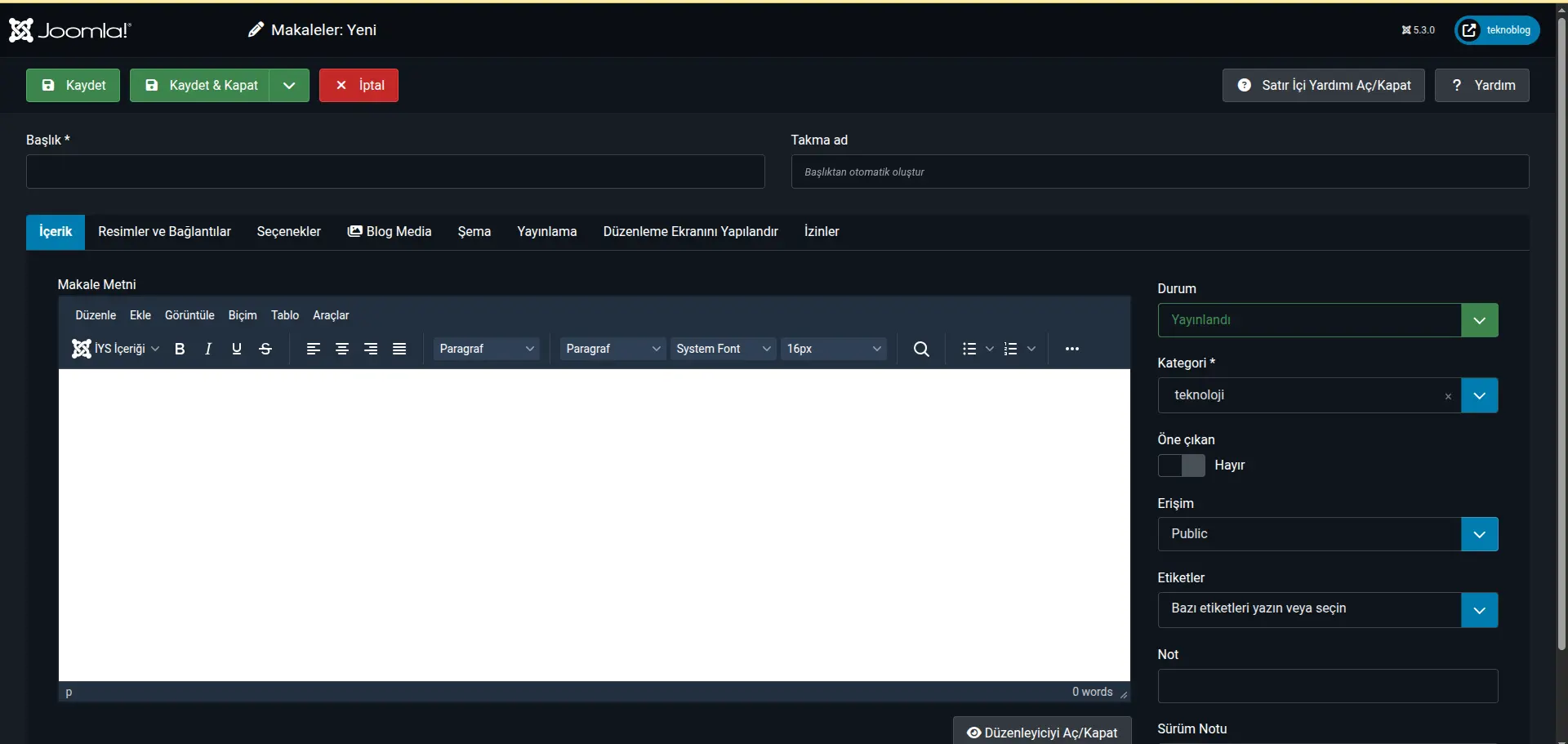Click into the Not note field
Image resolution: width=1568 pixels, height=744 pixels.
(x=1328, y=686)
